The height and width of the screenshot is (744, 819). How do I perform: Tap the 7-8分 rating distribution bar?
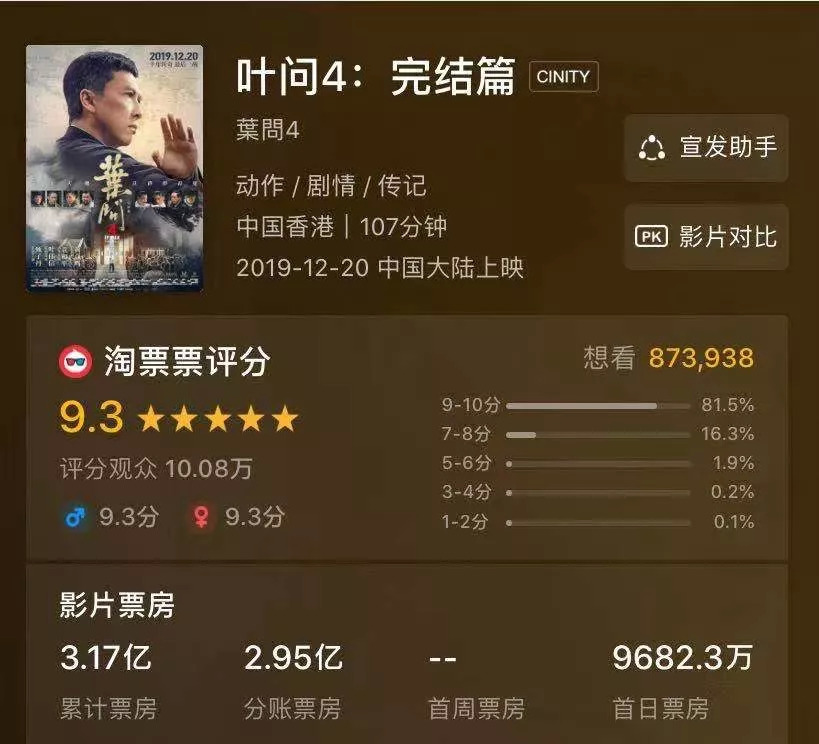pyautogui.click(x=598, y=435)
